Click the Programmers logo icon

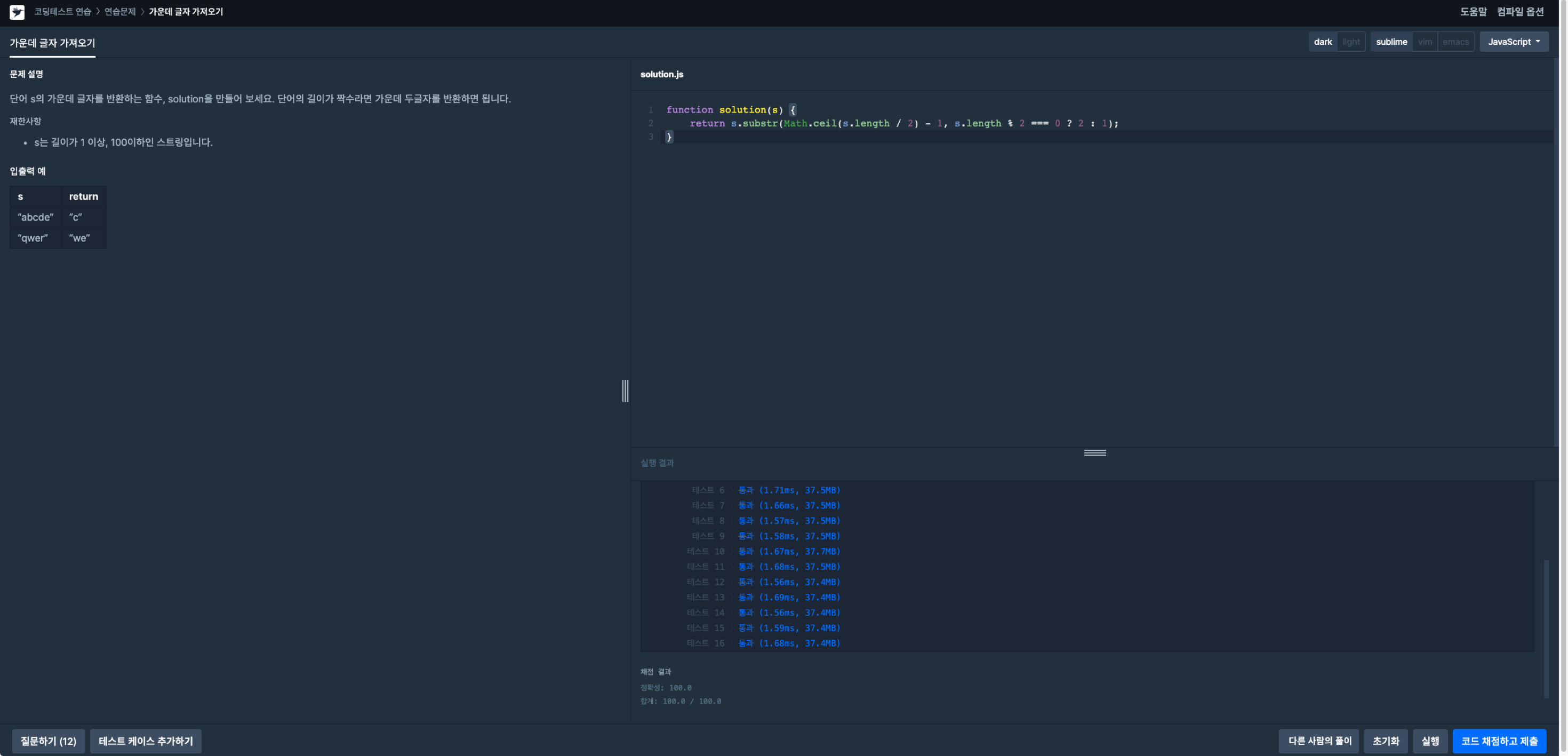17,12
